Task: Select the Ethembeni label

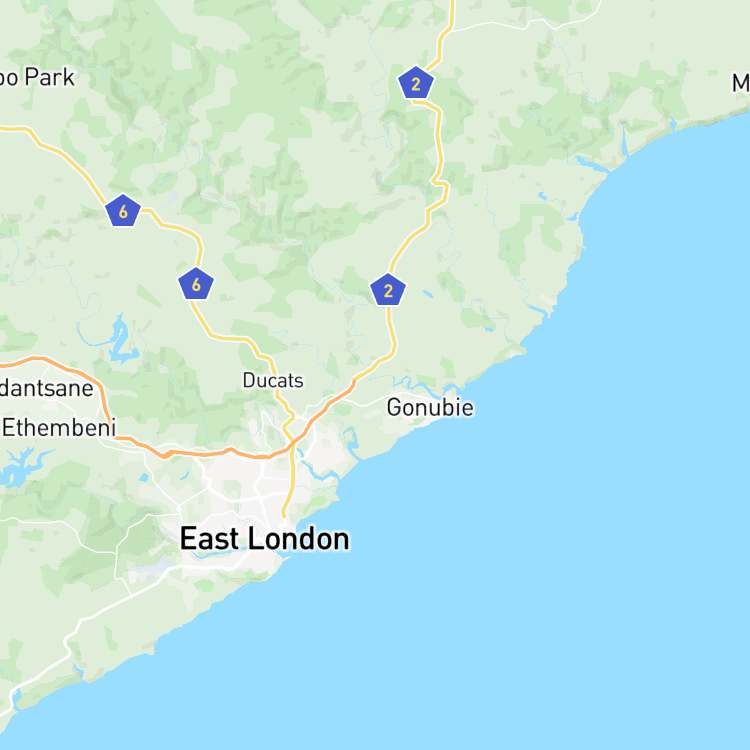Action: (x=59, y=428)
